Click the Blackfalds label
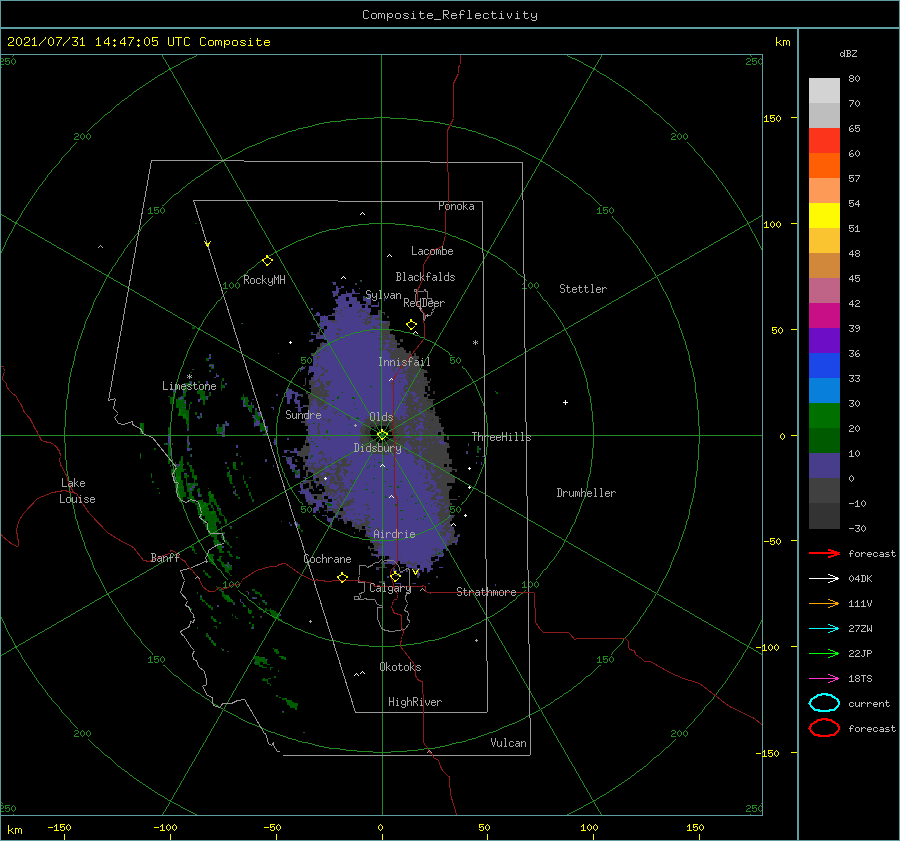The width and height of the screenshot is (900, 841). [x=425, y=277]
